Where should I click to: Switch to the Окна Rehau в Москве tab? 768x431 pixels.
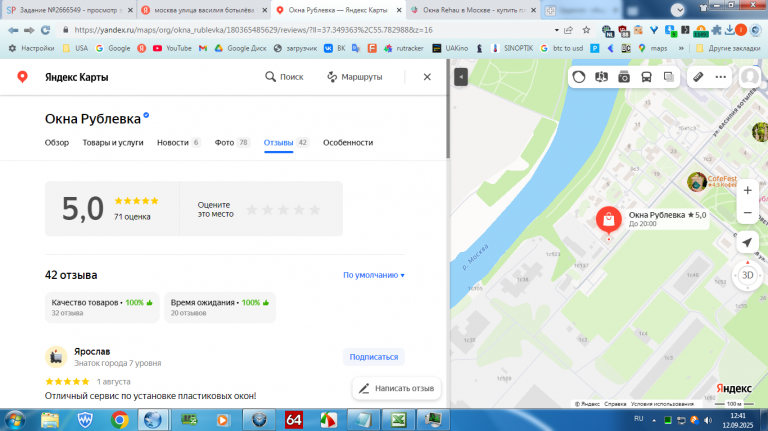473,10
